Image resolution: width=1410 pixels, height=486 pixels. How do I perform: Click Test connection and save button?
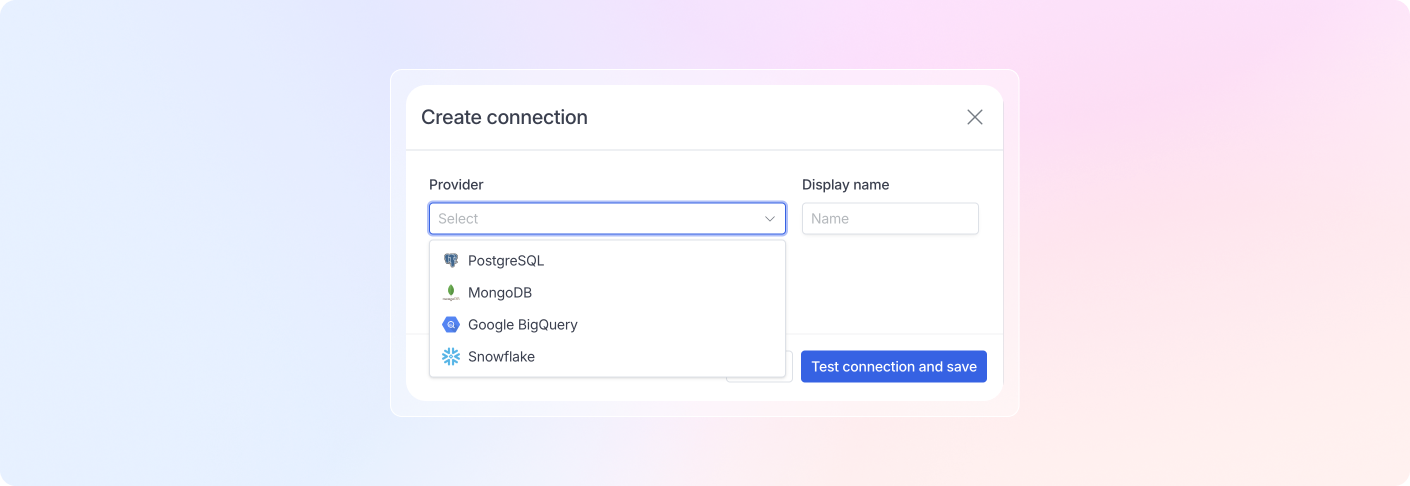pyautogui.click(x=894, y=367)
